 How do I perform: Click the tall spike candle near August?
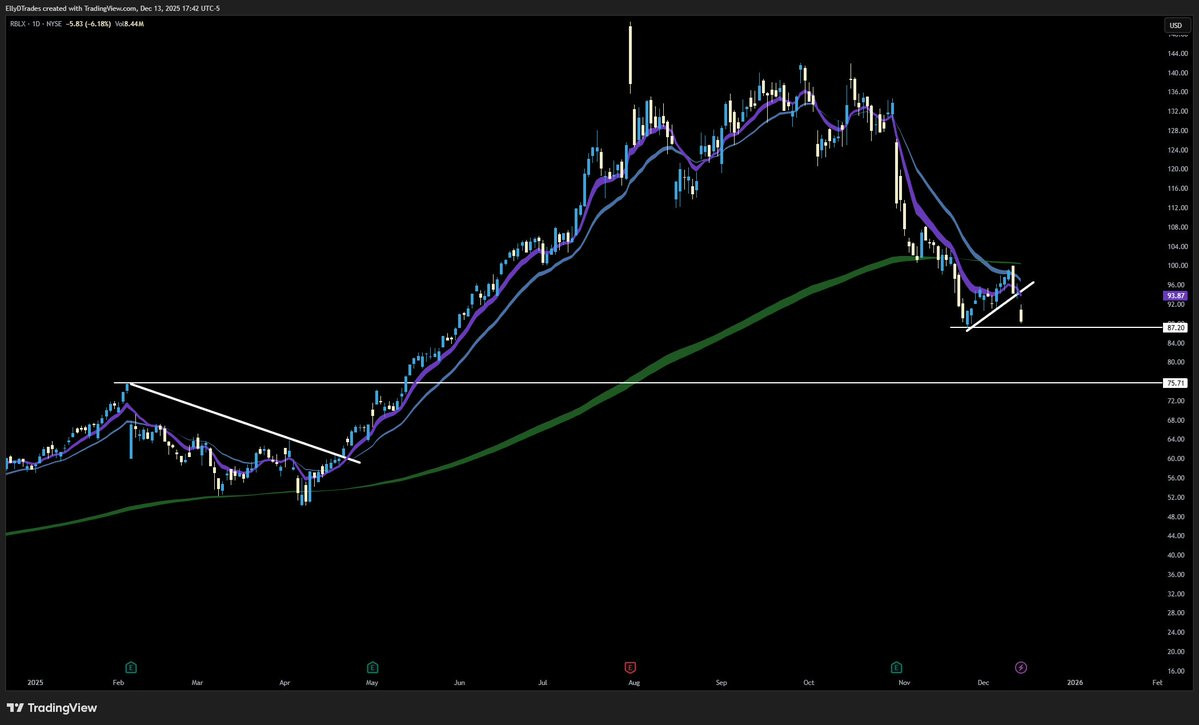coord(630,57)
